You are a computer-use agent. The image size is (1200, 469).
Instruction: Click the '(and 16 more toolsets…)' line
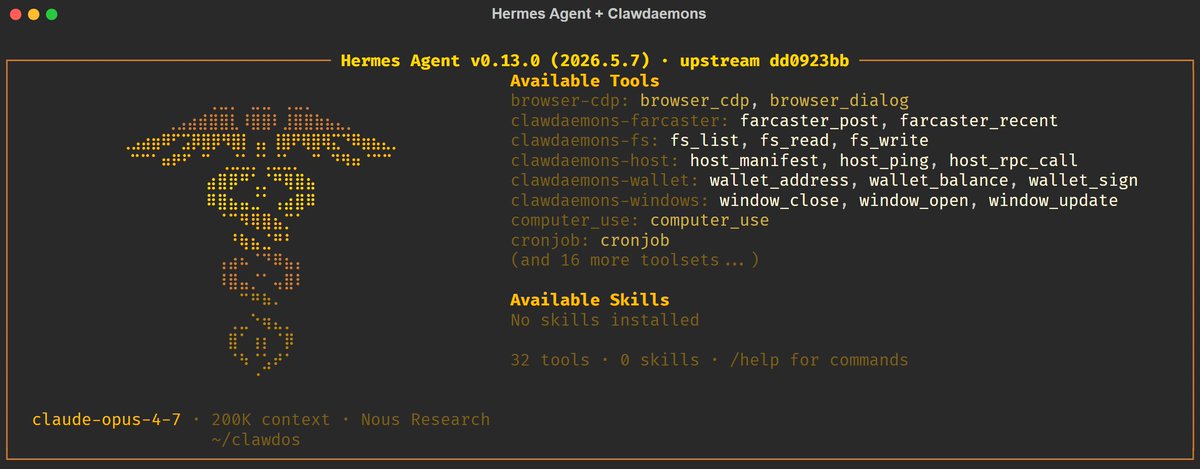[x=635, y=261]
